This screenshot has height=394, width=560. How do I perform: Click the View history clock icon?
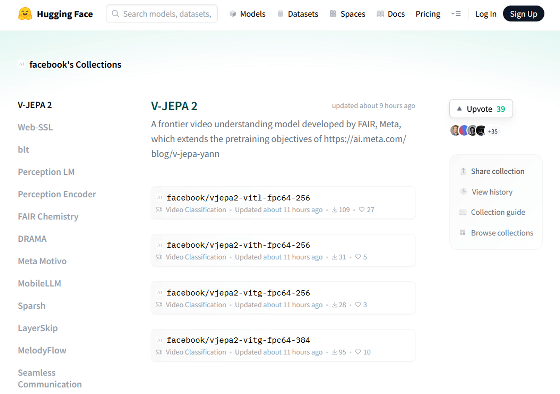(x=463, y=191)
